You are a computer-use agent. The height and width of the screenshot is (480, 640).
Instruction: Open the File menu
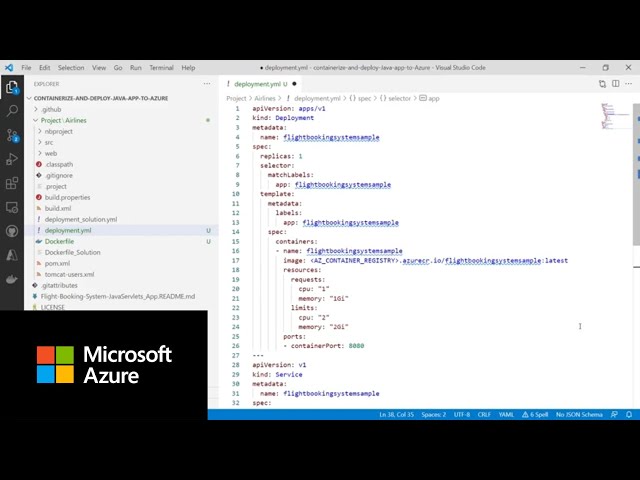27,68
